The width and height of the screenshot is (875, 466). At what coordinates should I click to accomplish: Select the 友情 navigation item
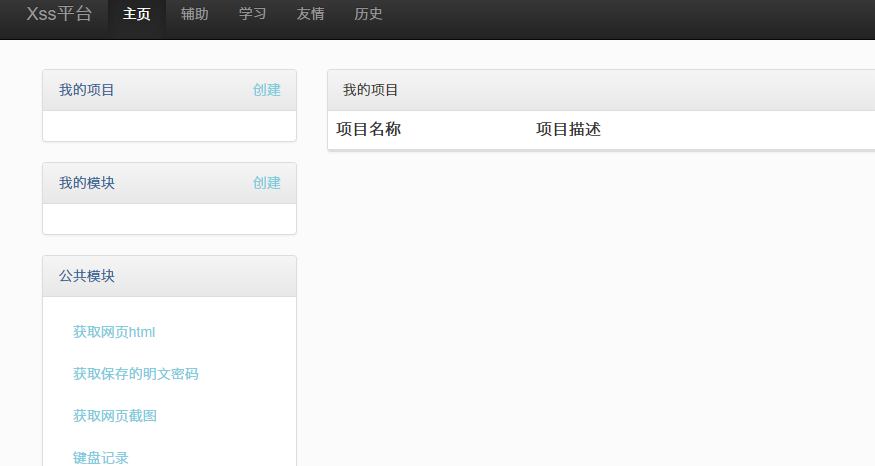tap(311, 14)
